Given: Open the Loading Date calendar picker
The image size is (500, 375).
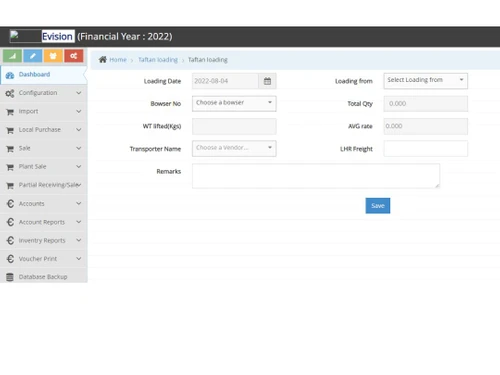Looking at the screenshot, I should [x=267, y=81].
